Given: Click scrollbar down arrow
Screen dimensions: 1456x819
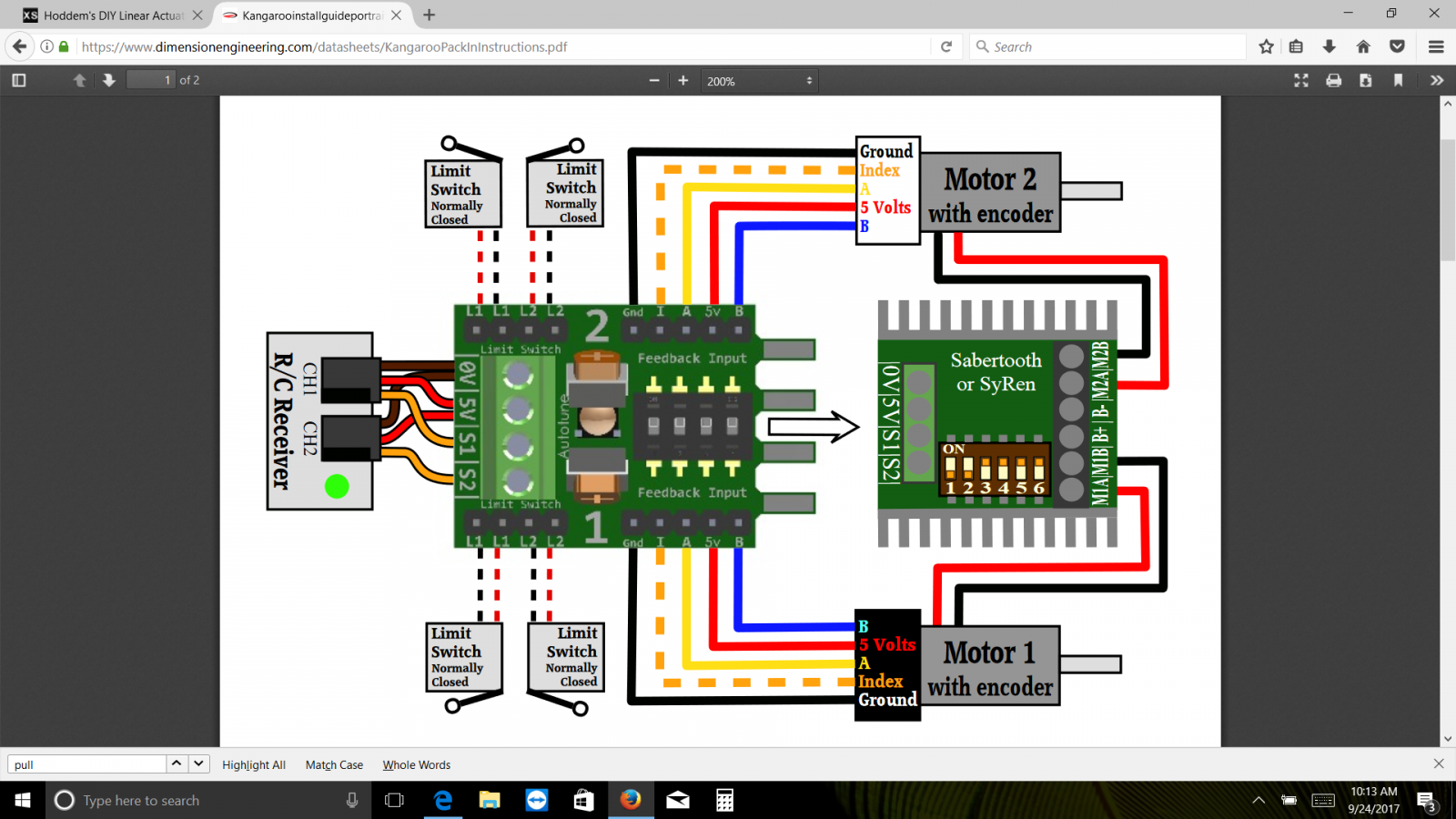Looking at the screenshot, I should pos(1448,739).
